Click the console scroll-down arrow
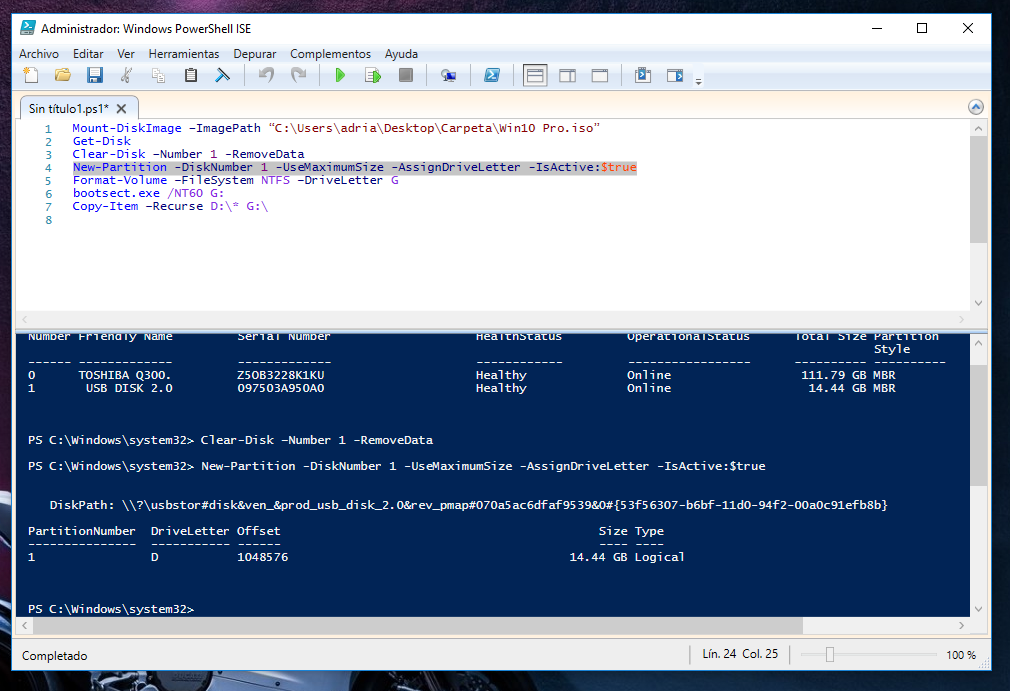Screen dimensions: 1010x691 point(978,609)
